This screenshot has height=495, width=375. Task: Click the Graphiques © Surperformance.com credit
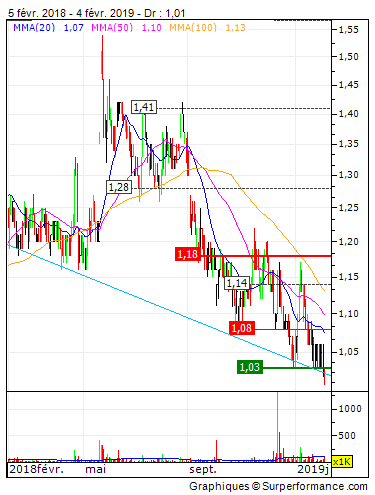[x=278, y=486]
